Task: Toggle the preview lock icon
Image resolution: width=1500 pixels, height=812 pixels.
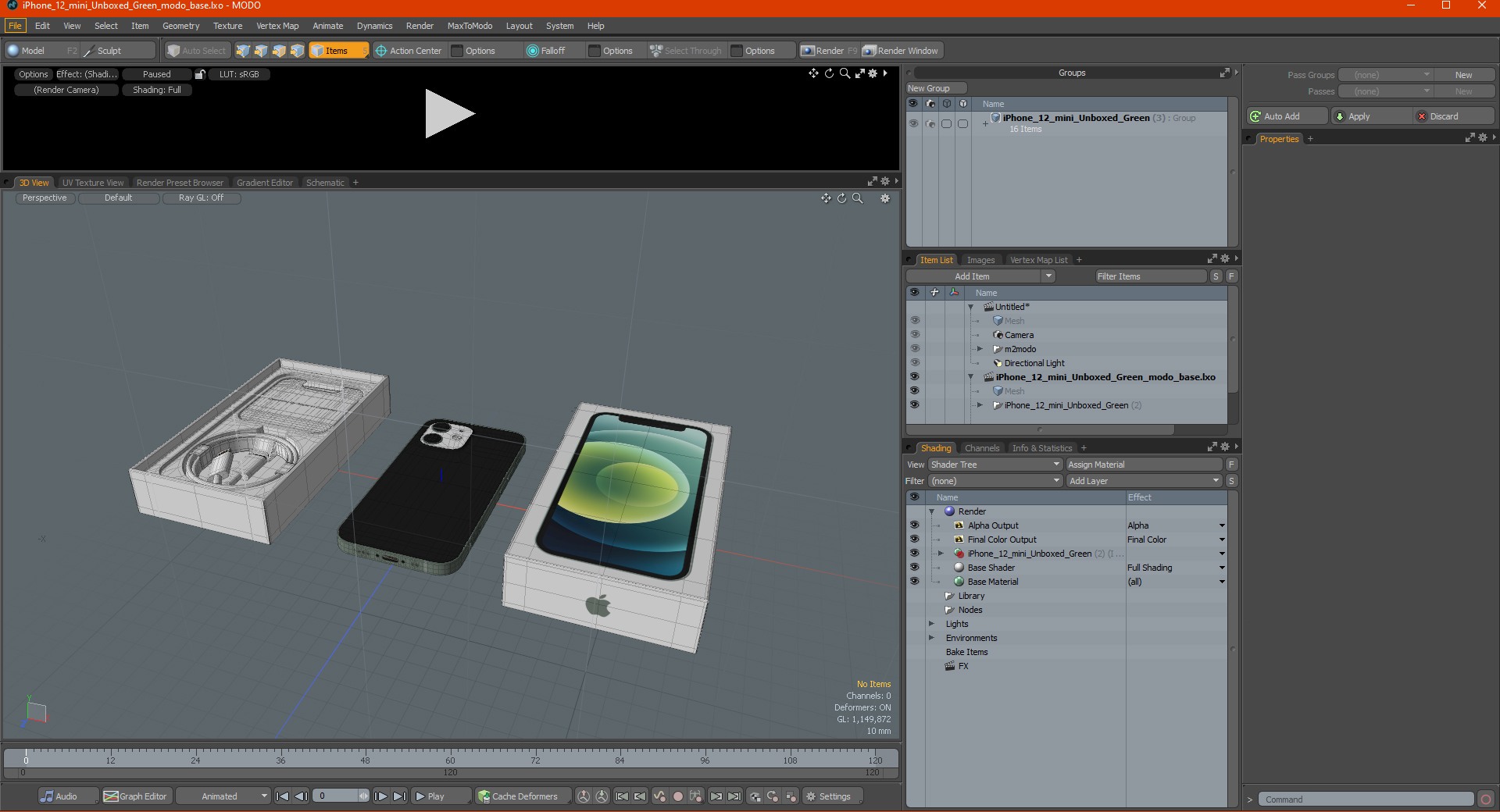Action: (x=200, y=74)
